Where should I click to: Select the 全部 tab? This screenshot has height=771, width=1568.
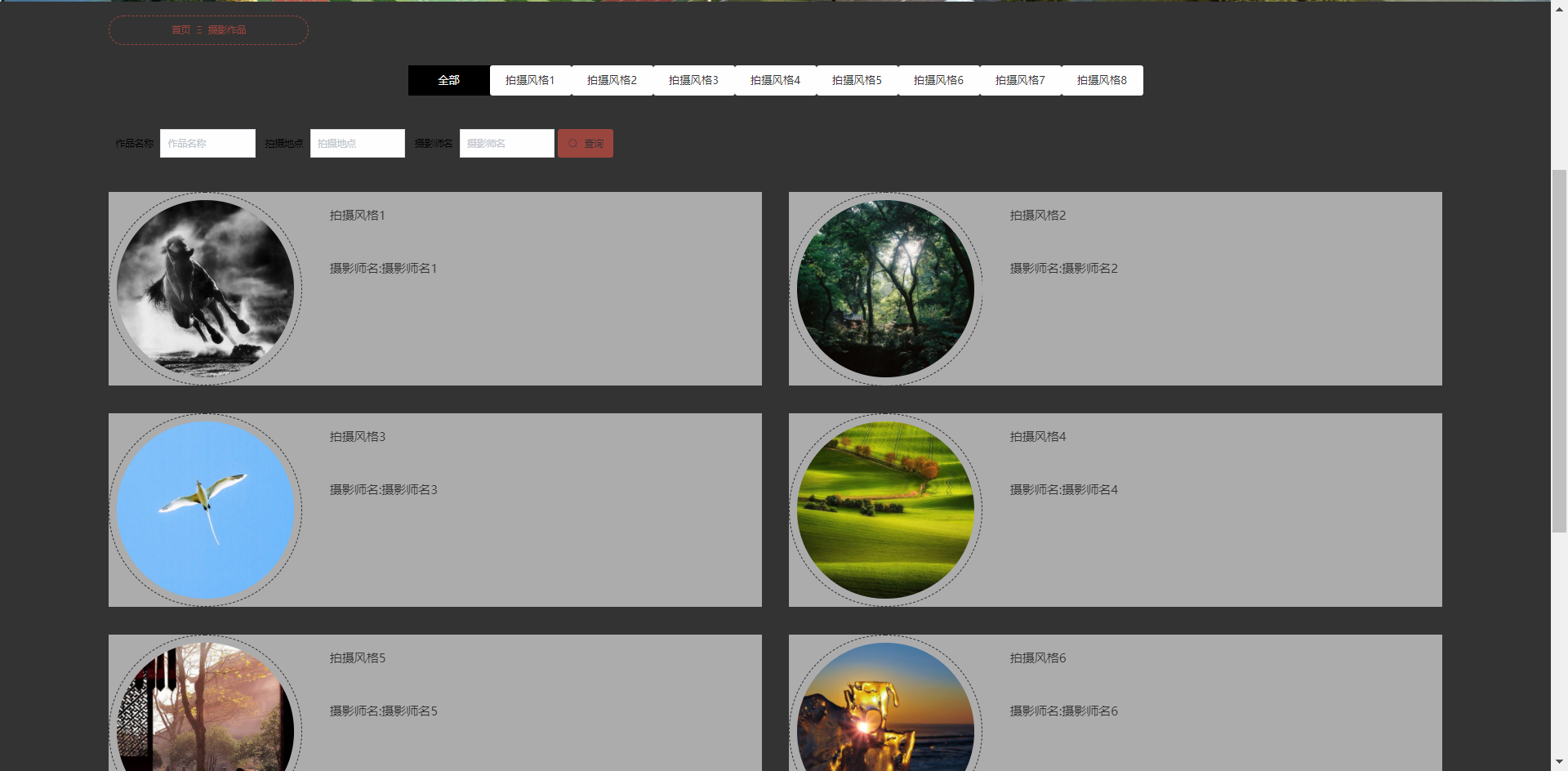pyautogui.click(x=449, y=80)
